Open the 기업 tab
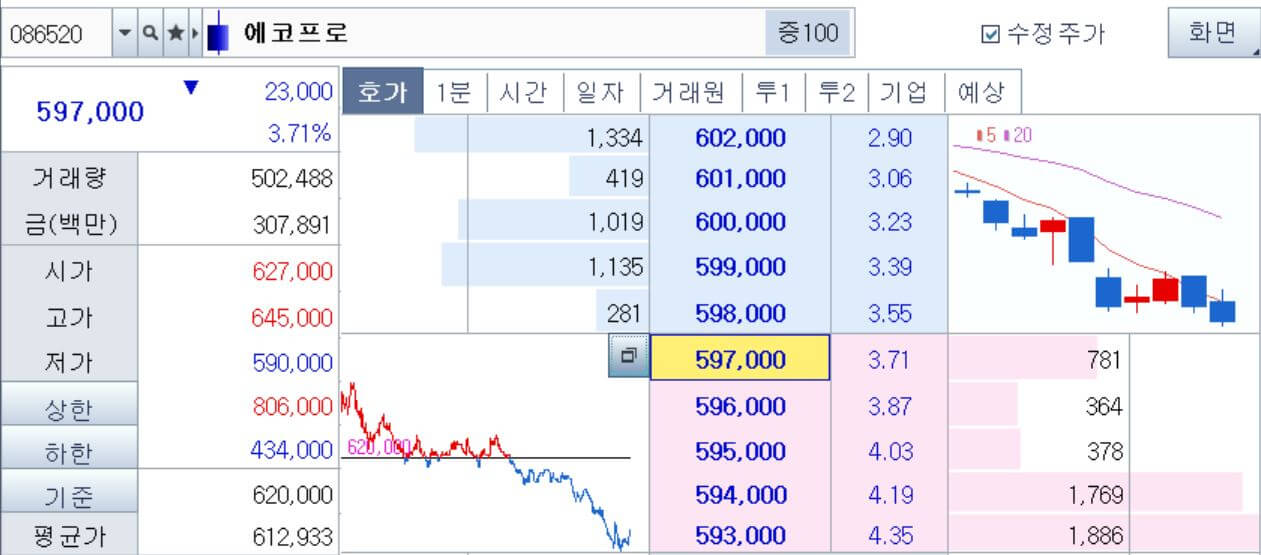This screenshot has height=555, width=1261. click(906, 92)
